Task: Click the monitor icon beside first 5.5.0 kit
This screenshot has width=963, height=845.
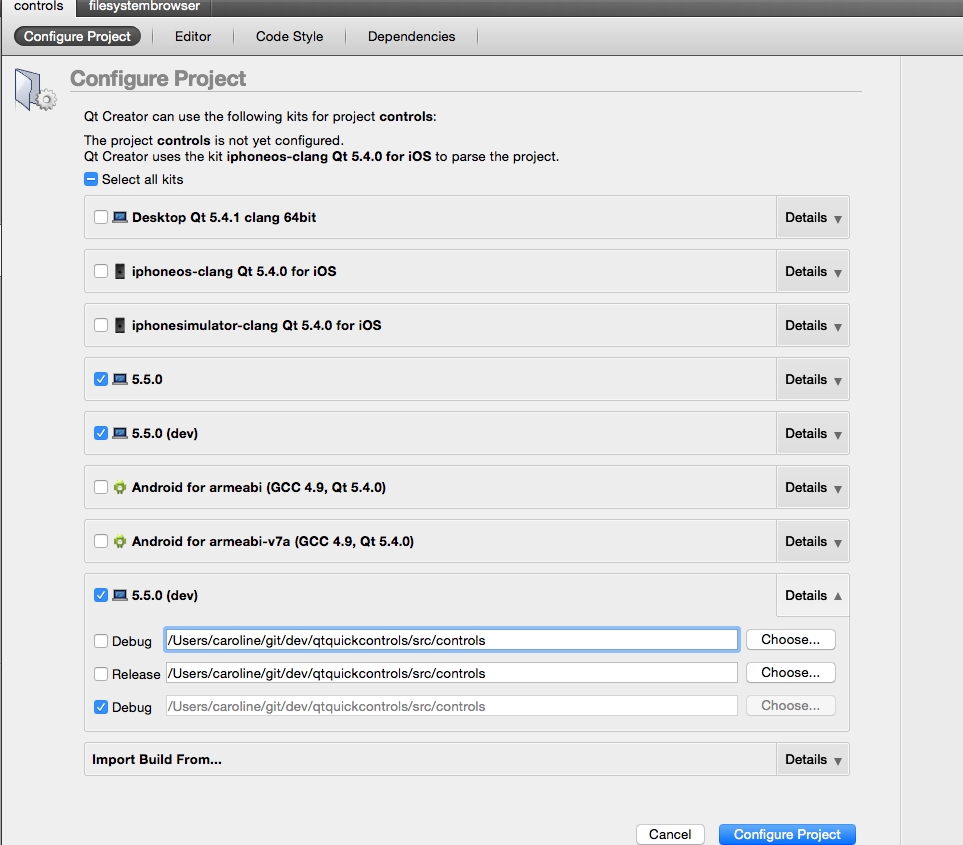Action: point(120,379)
